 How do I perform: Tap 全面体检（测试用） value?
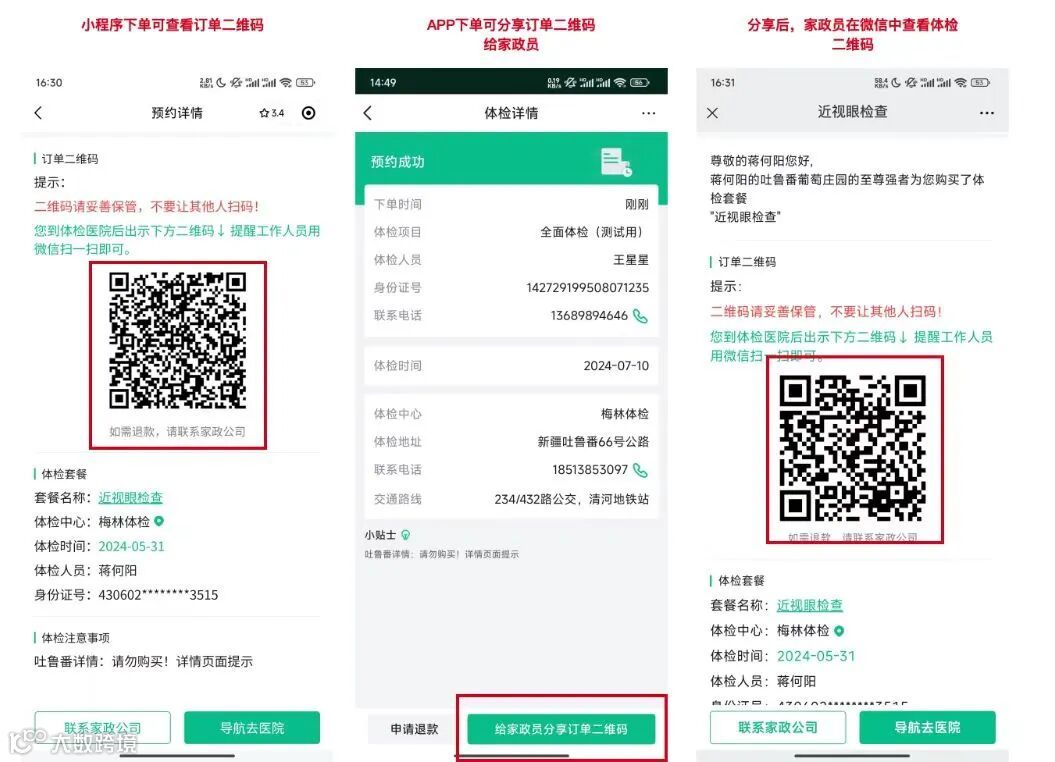pyautogui.click(x=595, y=232)
